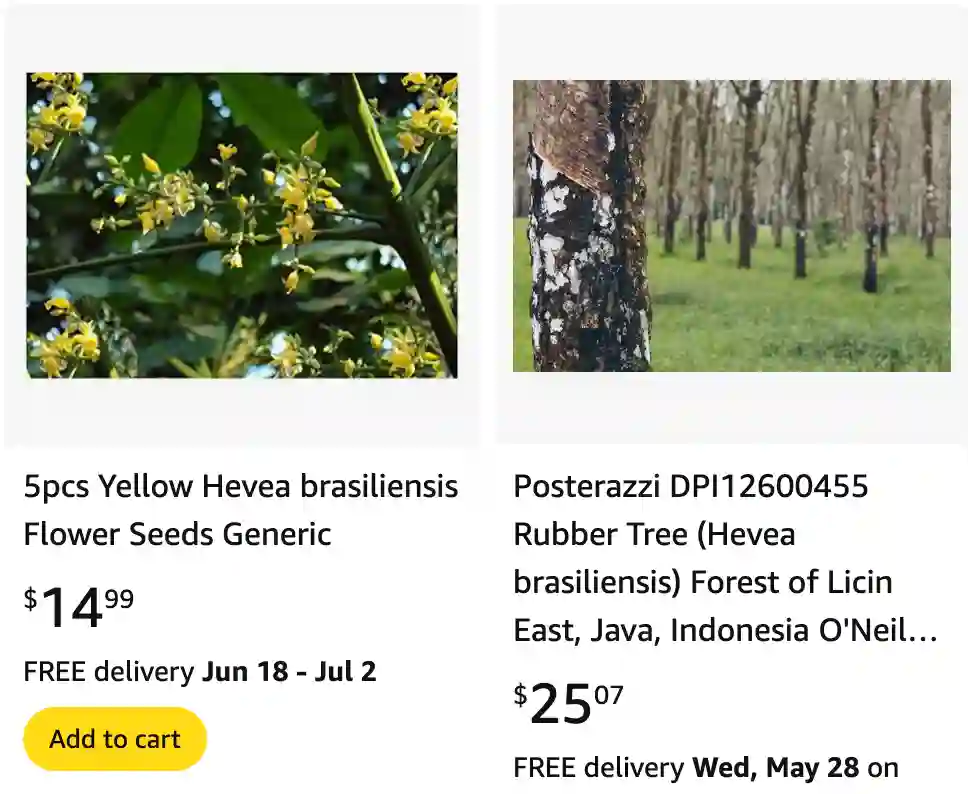This screenshot has width=968, height=794.
Task: Click the brand name Posterazzi
Action: click(x=590, y=487)
